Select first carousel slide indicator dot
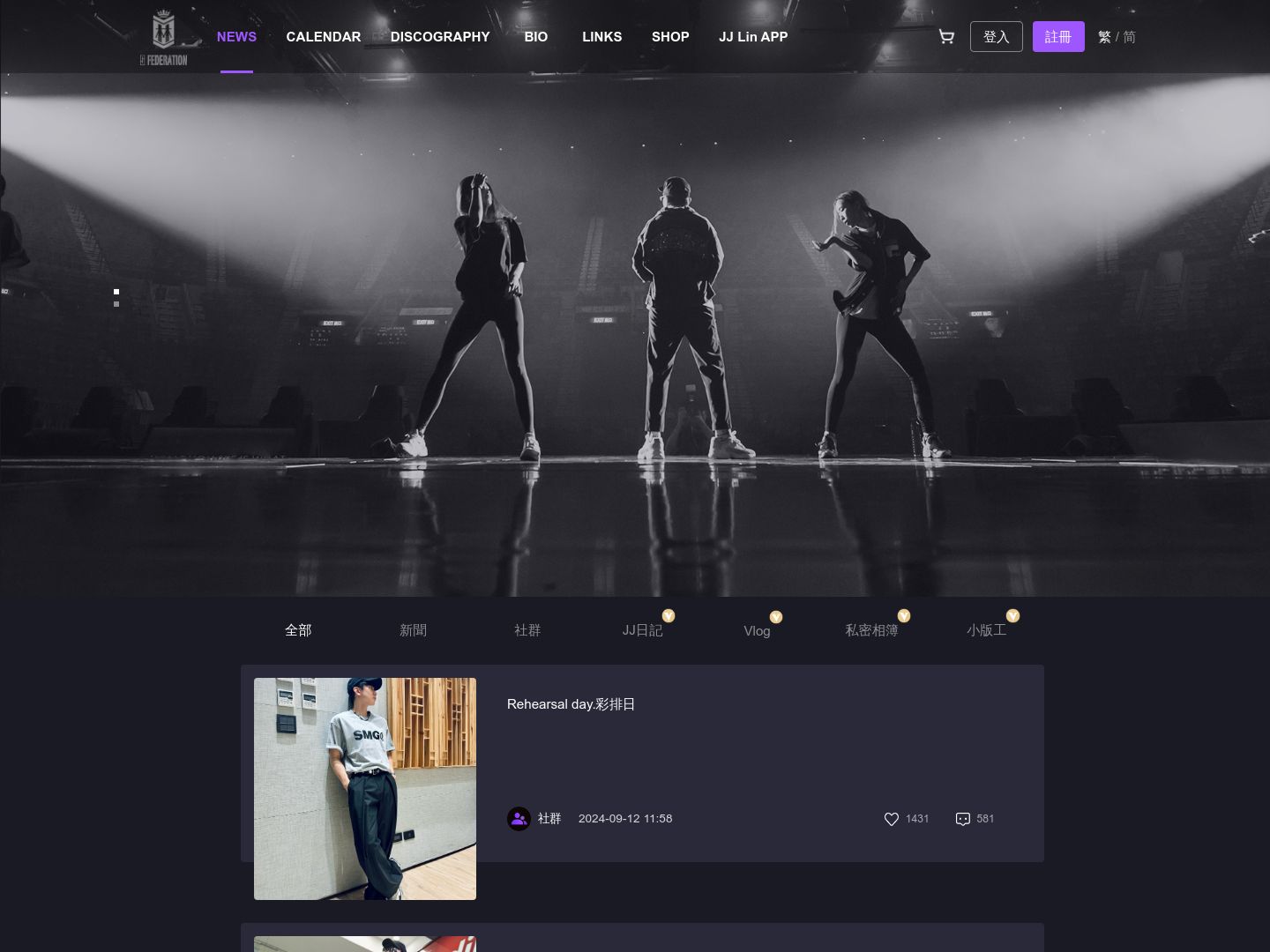1270x952 pixels. pyautogui.click(x=116, y=292)
